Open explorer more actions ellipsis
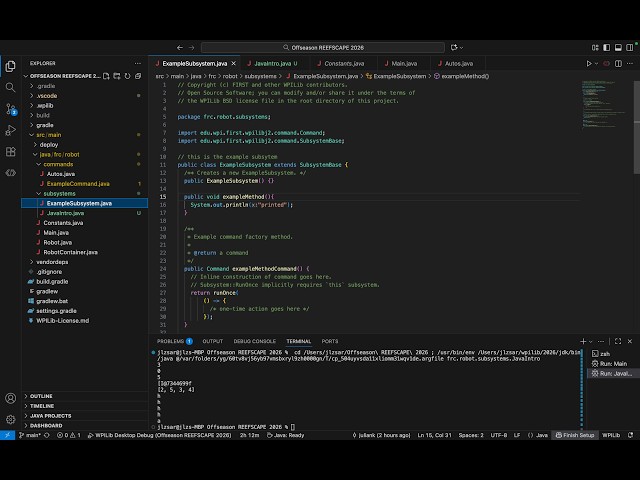 coord(138,63)
